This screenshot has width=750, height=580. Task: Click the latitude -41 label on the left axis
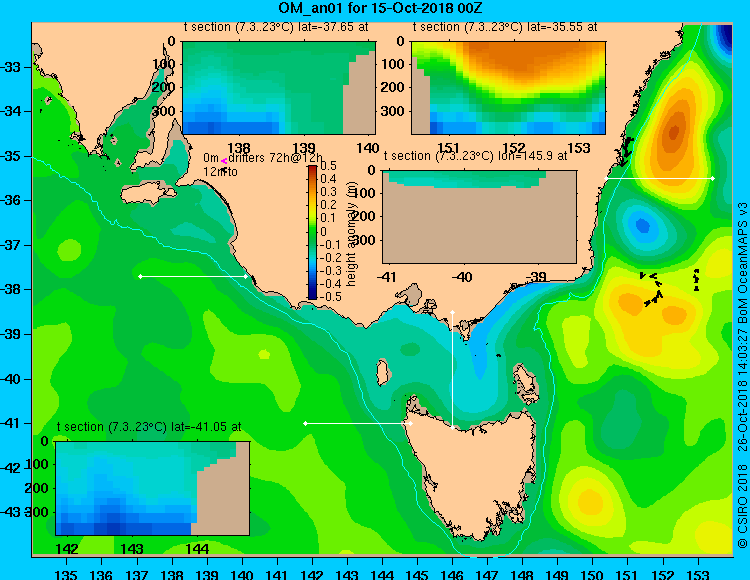click(11, 423)
